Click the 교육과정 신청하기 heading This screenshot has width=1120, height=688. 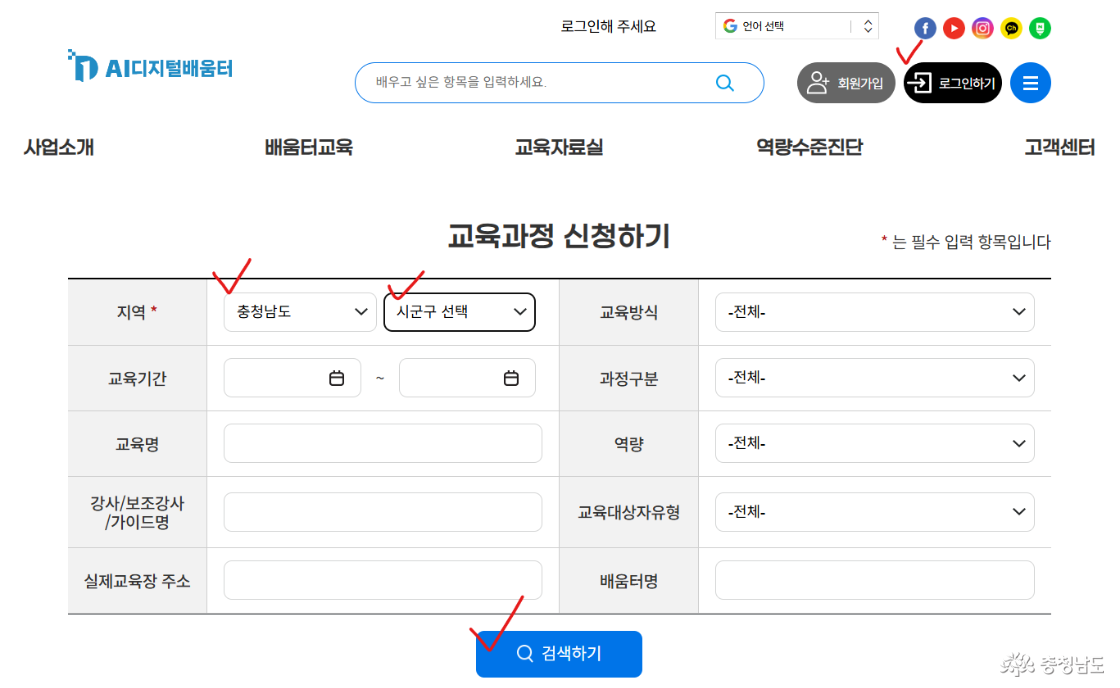coord(559,236)
